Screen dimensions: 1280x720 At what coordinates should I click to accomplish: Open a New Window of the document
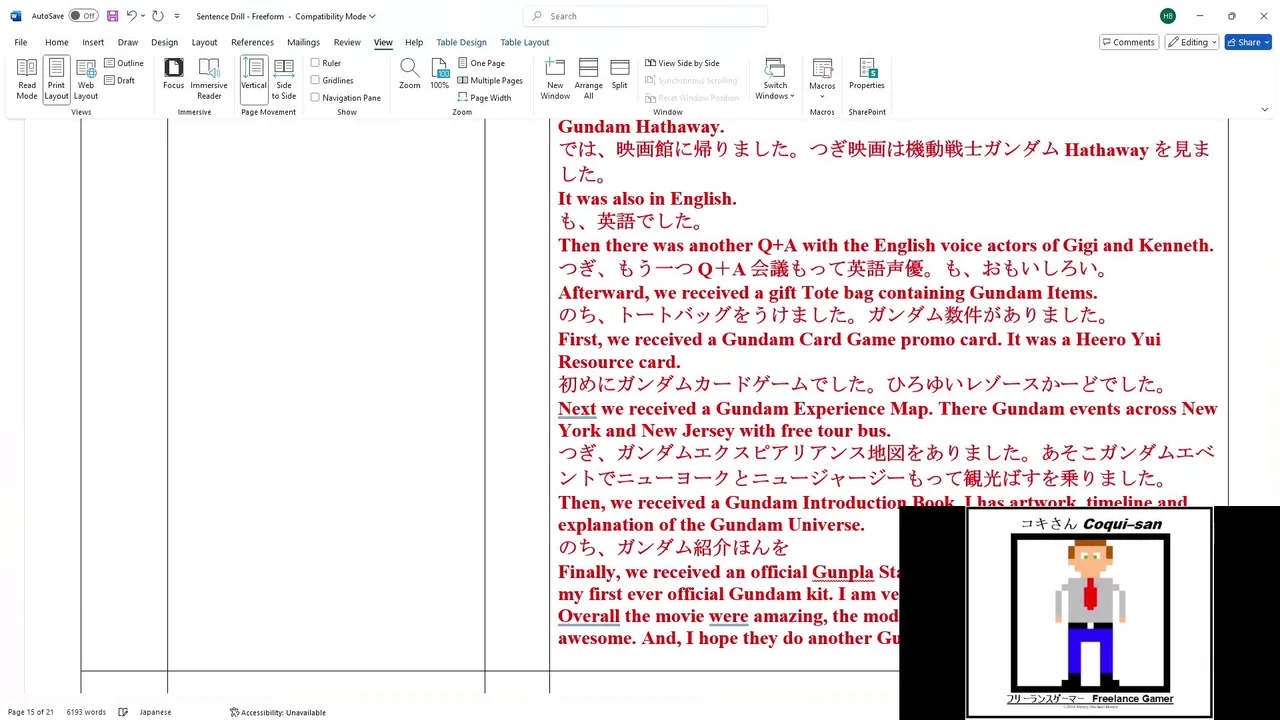tap(555, 79)
